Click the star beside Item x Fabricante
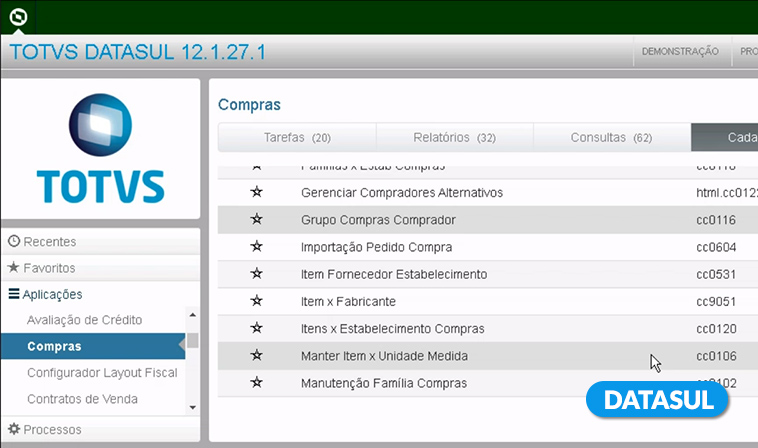 [256, 301]
